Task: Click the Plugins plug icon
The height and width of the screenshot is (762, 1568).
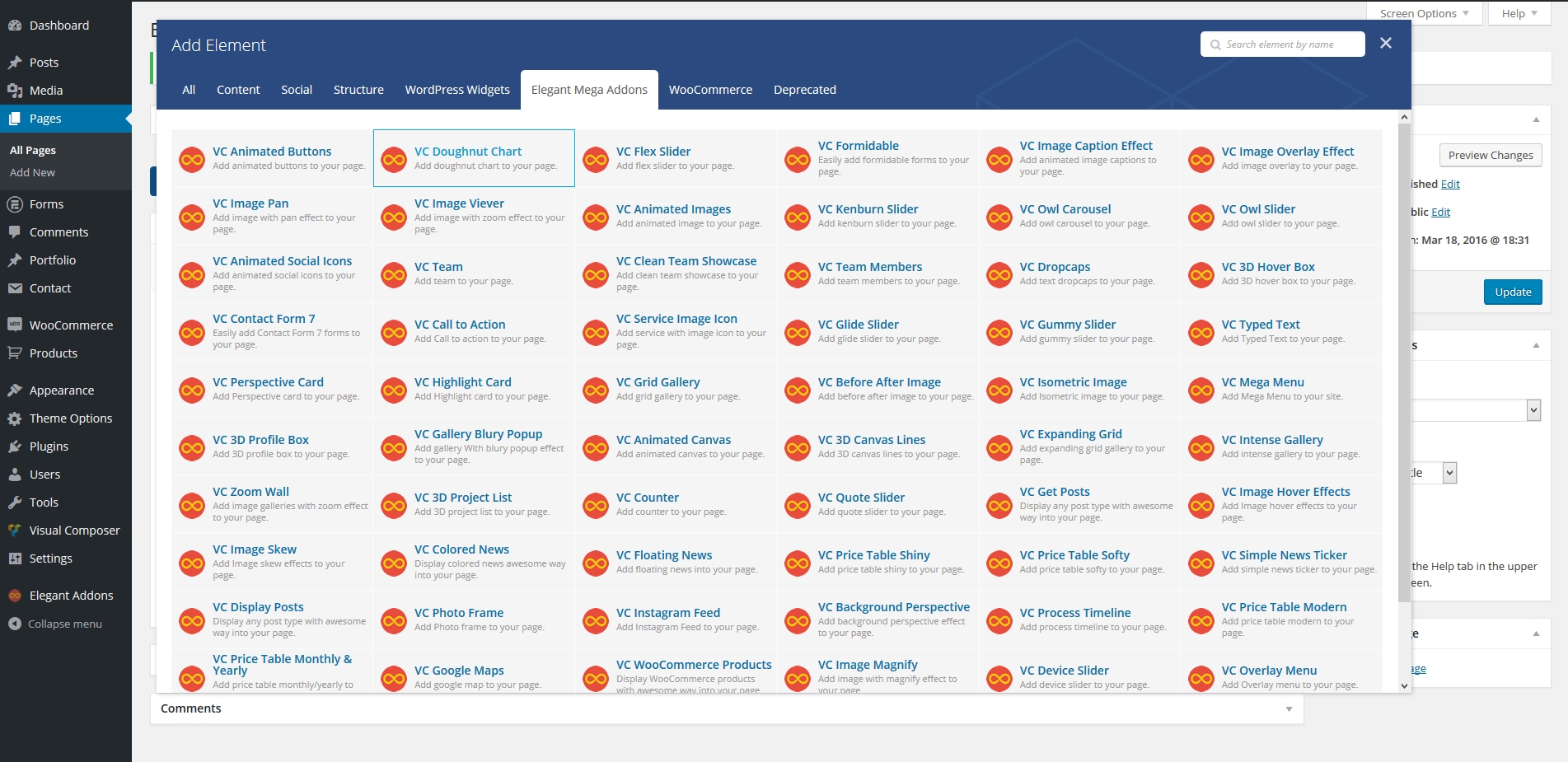Action: click(x=14, y=446)
